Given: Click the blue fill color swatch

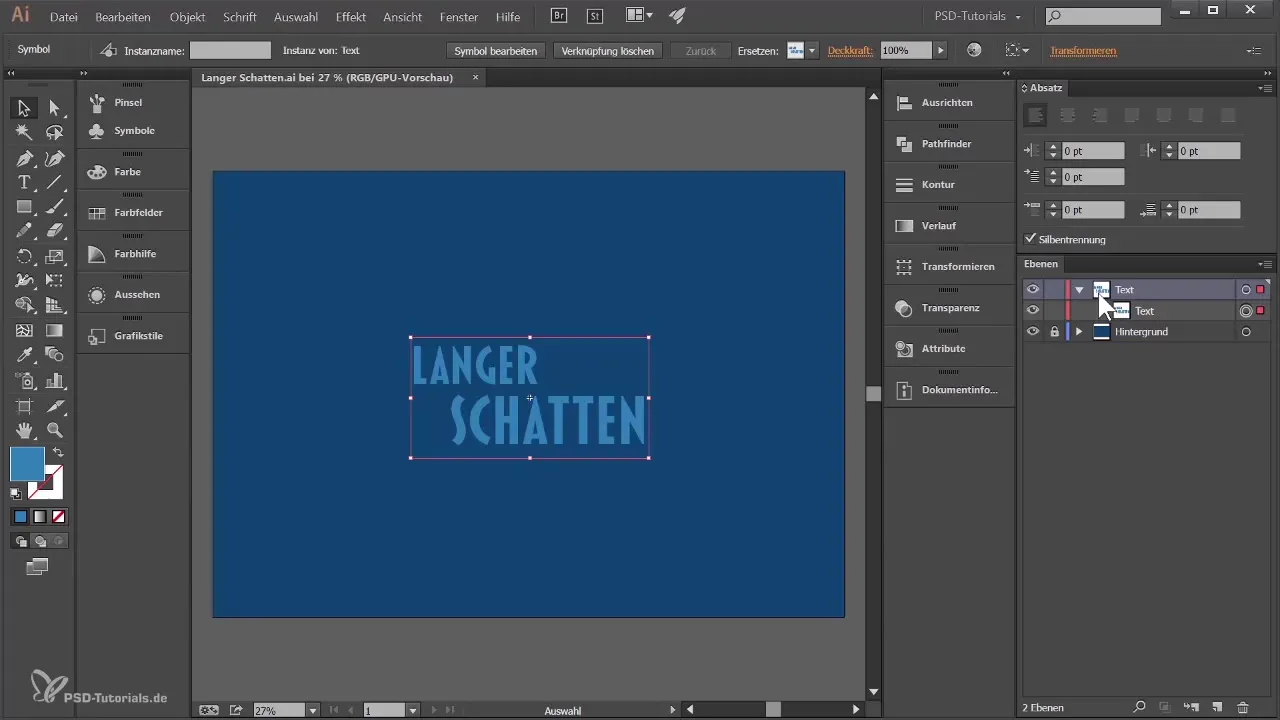Looking at the screenshot, I should [x=28, y=464].
